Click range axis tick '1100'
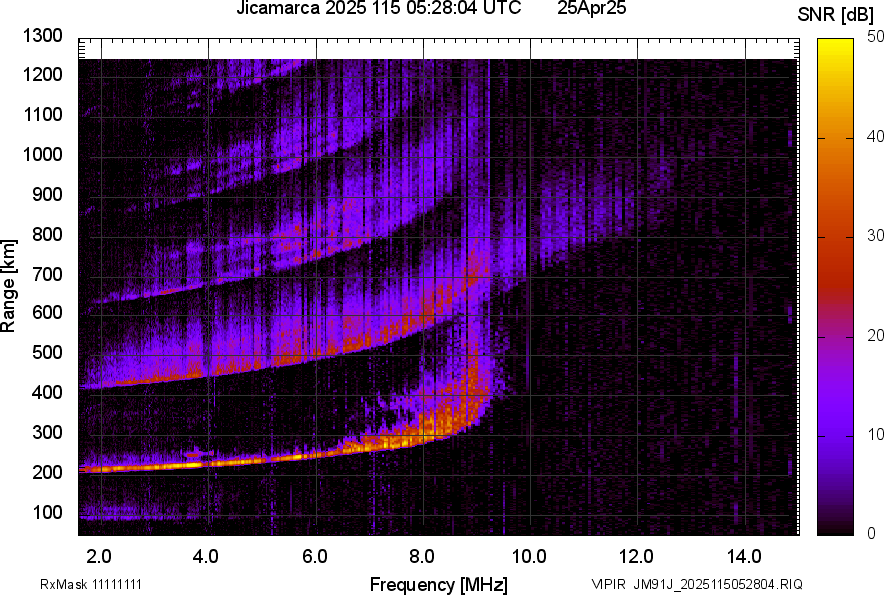The height and width of the screenshot is (595, 884). pos(42,114)
